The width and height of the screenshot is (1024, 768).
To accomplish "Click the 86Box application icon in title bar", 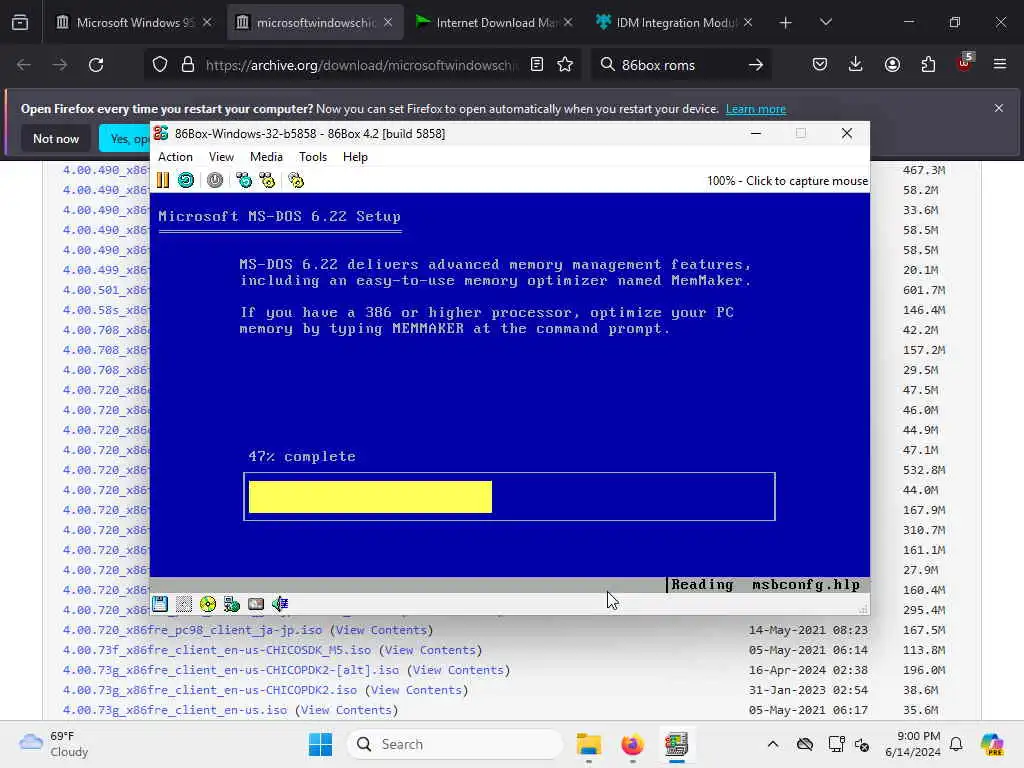I will (161, 133).
